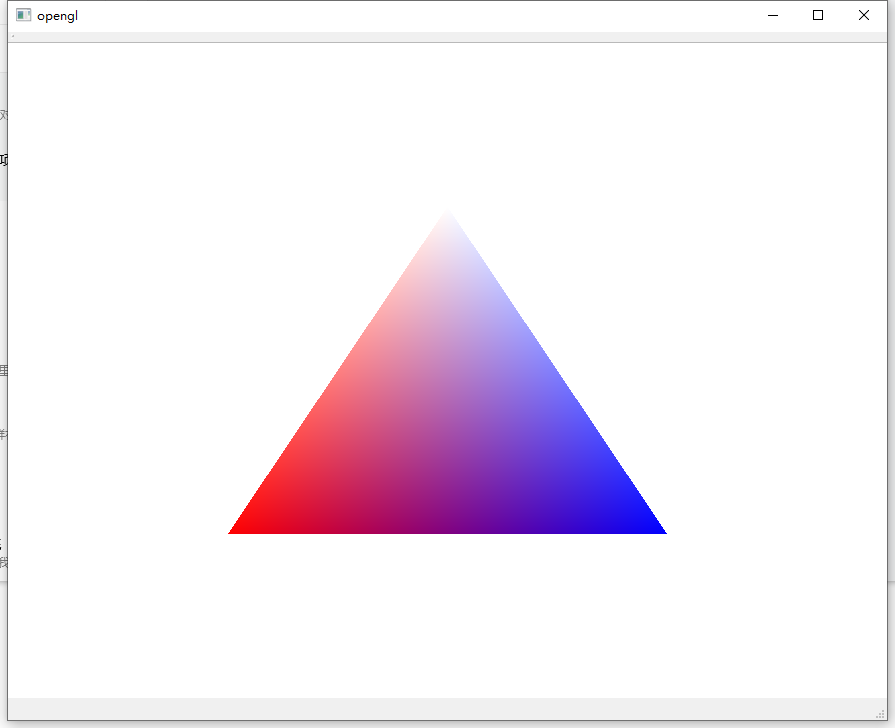
Task: Click the background window visible on left edge
Action: tap(3, 300)
